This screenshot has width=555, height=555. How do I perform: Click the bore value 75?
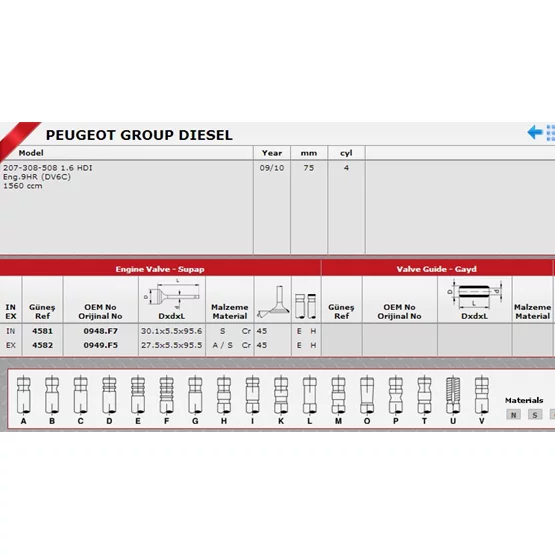click(309, 168)
